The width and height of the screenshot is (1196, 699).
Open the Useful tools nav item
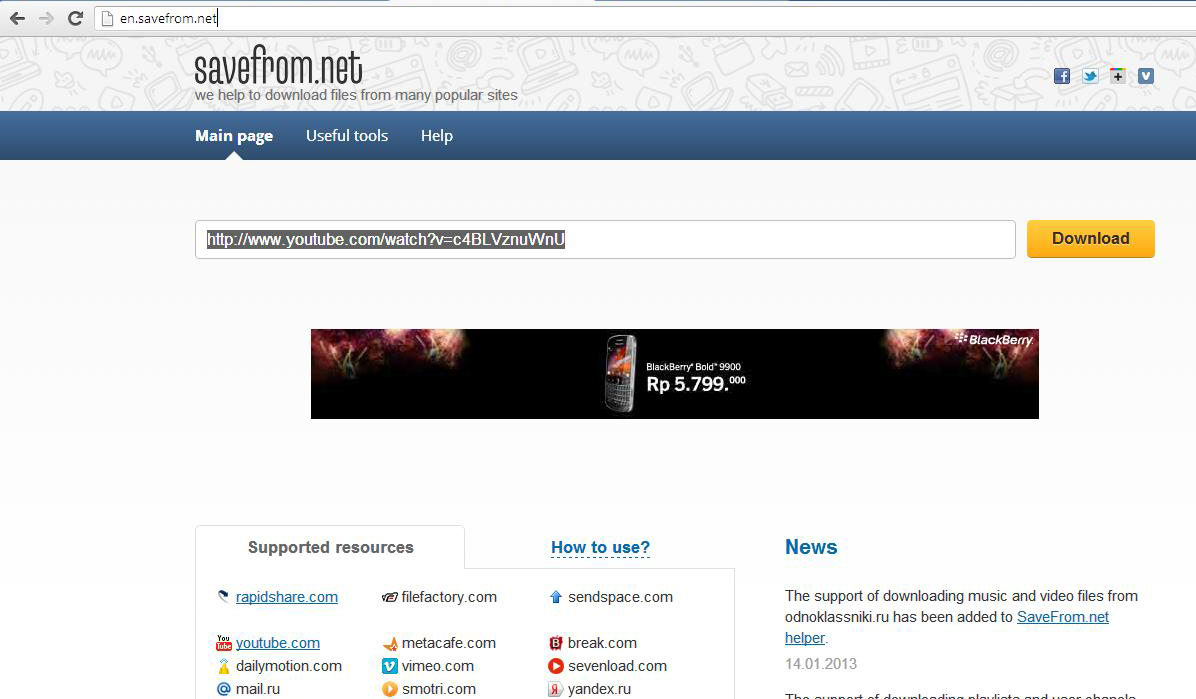pyautogui.click(x=347, y=136)
